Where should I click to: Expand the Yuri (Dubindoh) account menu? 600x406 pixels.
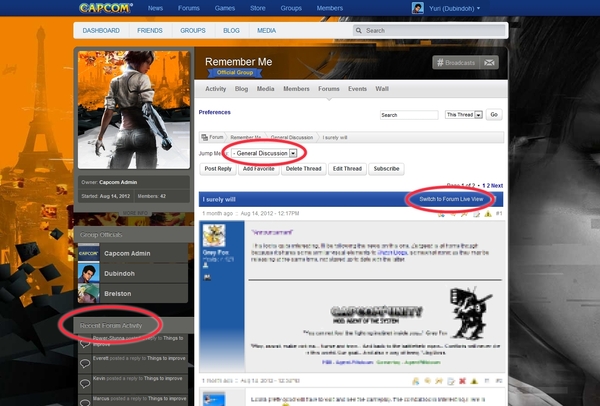[453, 9]
